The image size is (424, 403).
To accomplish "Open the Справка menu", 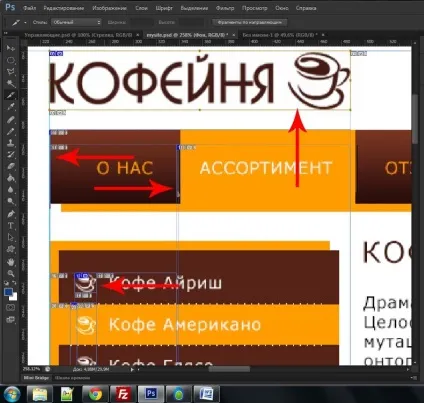I will click(306, 8).
